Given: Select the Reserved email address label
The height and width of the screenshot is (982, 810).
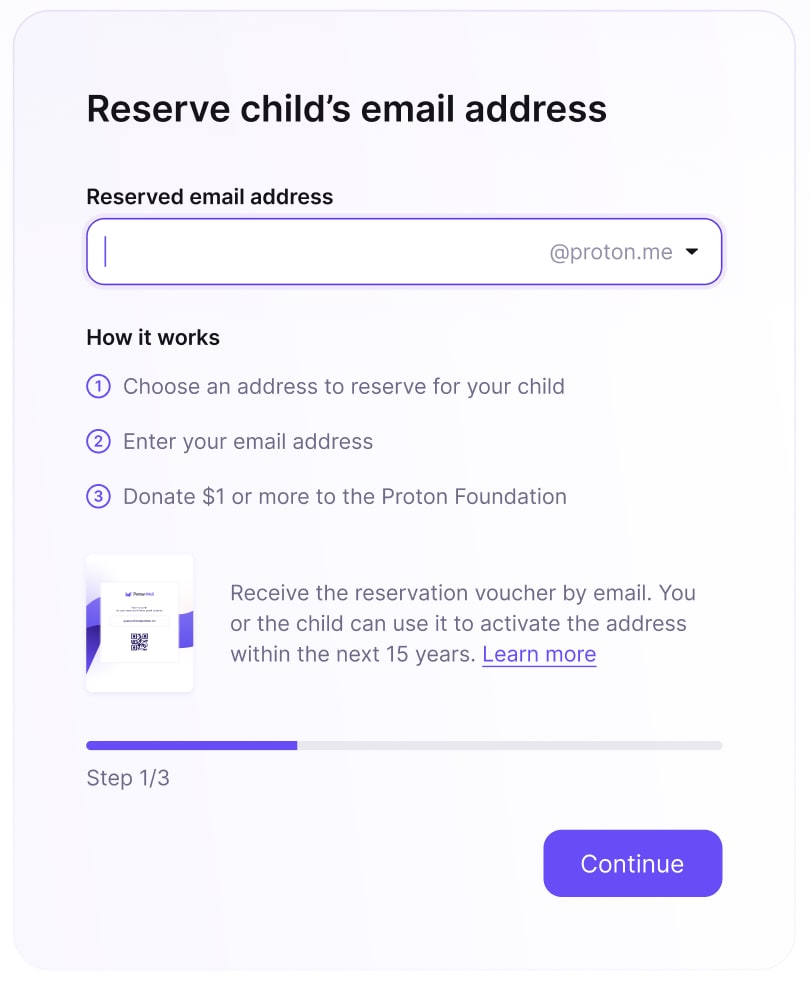Looking at the screenshot, I should click(x=210, y=196).
